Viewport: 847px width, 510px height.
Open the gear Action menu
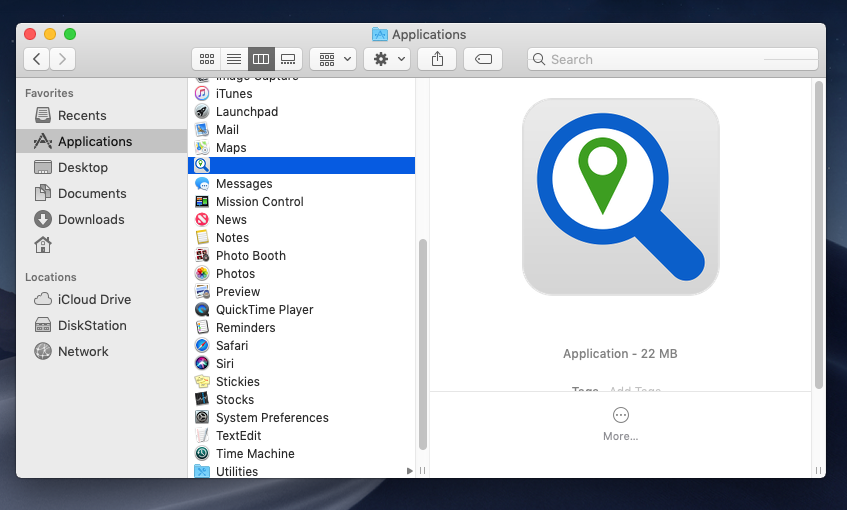[386, 59]
